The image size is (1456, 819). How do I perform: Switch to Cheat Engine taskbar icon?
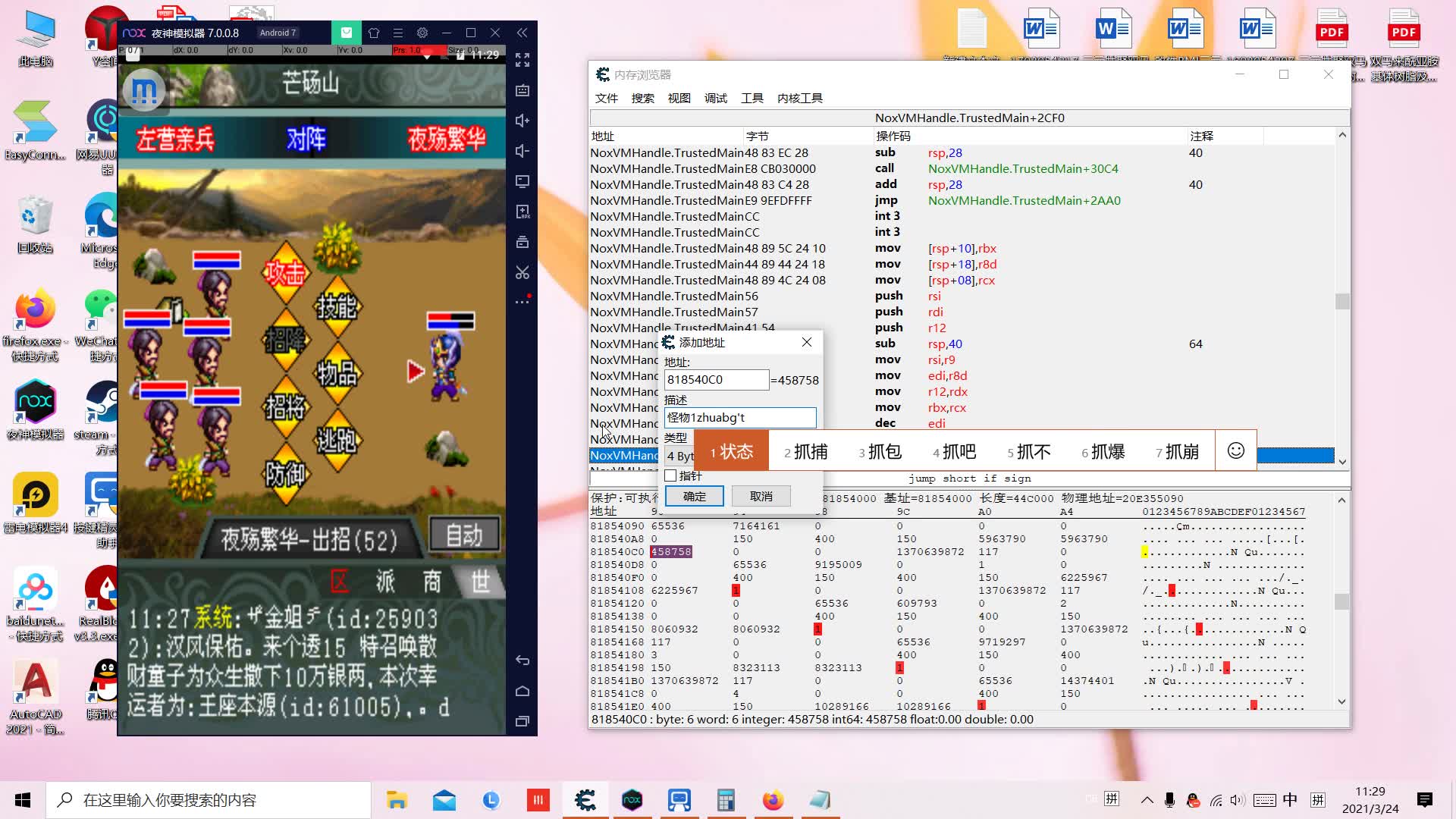(x=585, y=800)
